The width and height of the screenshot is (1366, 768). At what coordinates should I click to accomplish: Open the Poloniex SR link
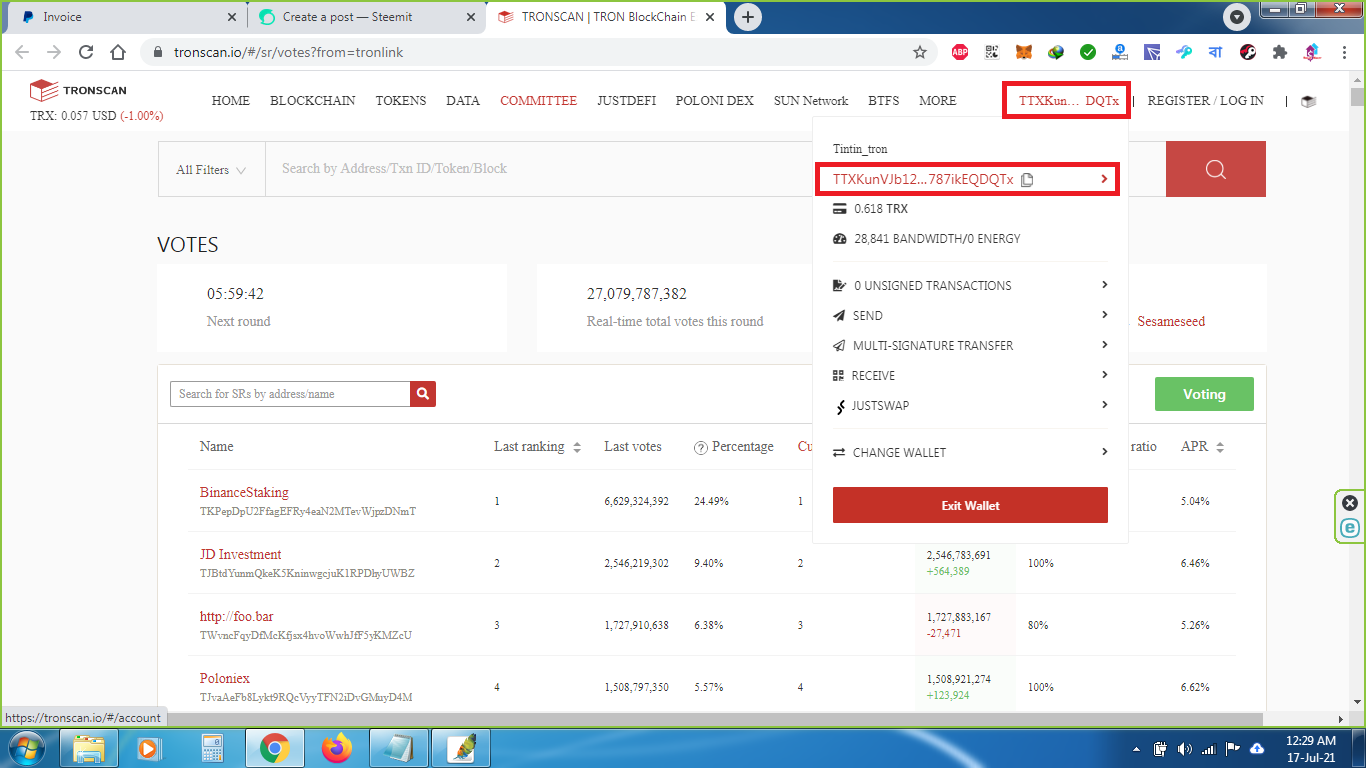pos(225,679)
